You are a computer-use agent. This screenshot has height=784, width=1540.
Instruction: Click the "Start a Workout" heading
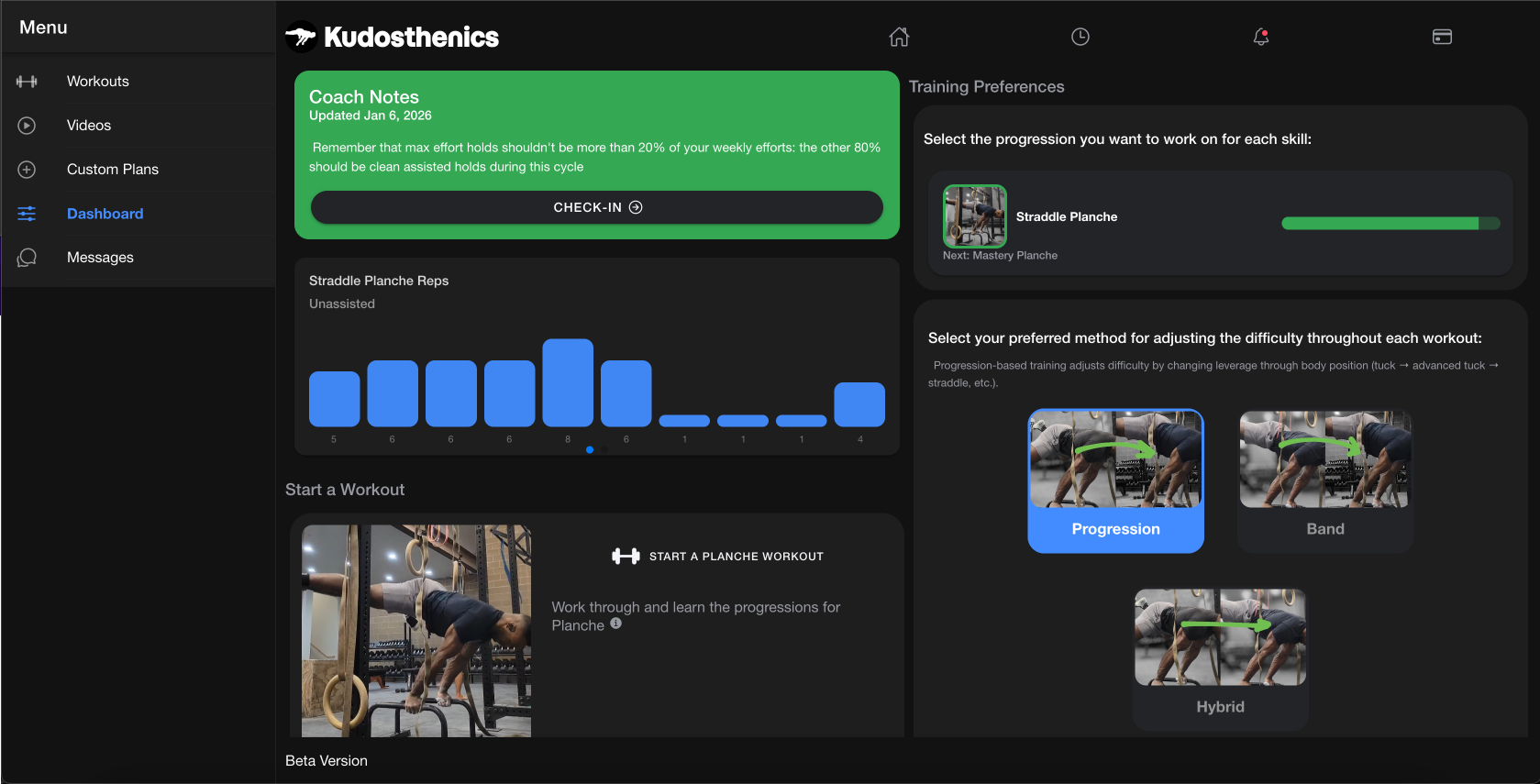345,490
